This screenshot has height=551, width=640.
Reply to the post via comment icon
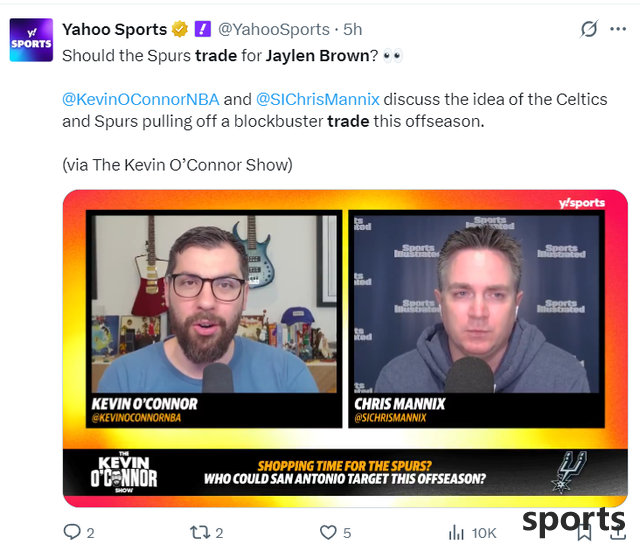(72, 532)
